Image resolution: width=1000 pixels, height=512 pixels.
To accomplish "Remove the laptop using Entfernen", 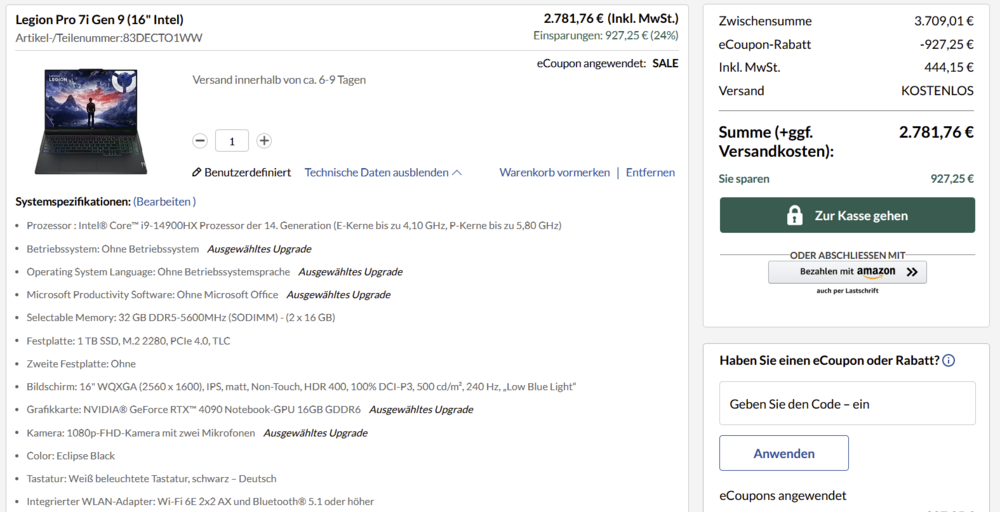I will [x=650, y=173].
